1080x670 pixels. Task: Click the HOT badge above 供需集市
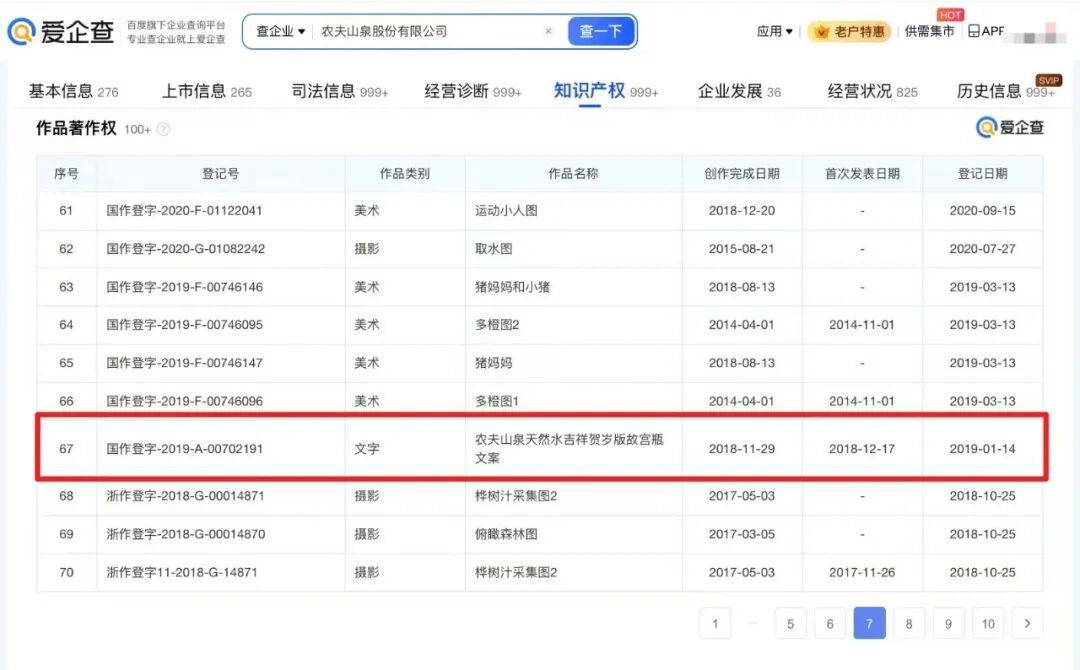pos(949,15)
